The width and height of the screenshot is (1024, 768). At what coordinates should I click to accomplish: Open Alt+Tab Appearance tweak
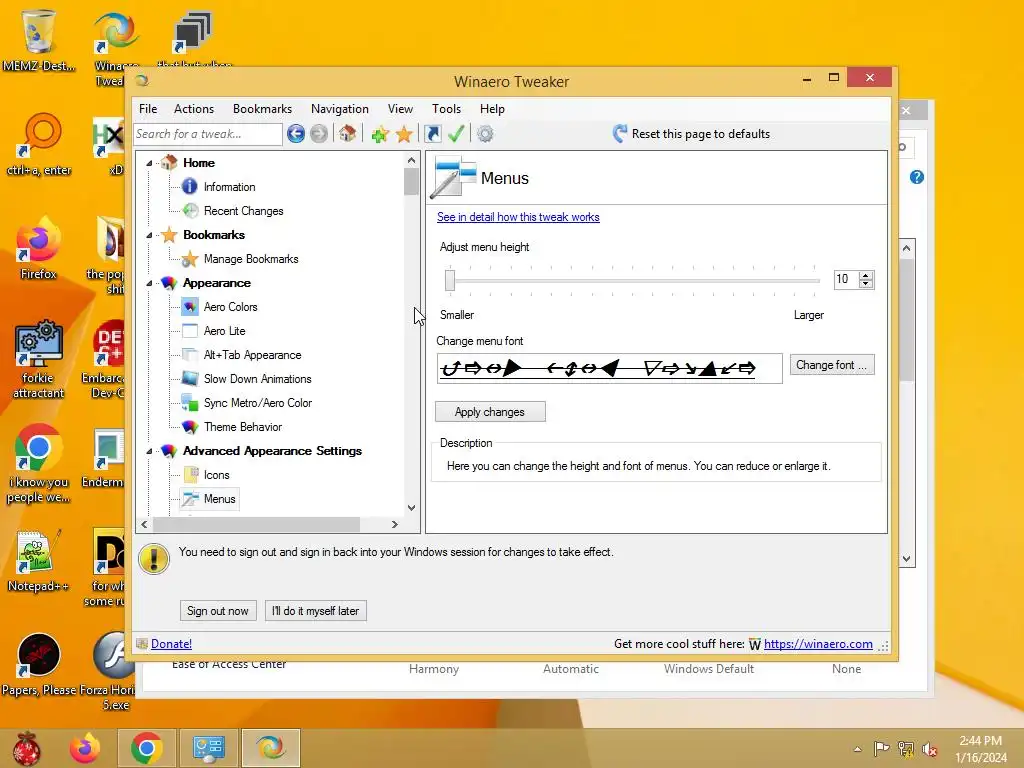[x=253, y=355]
